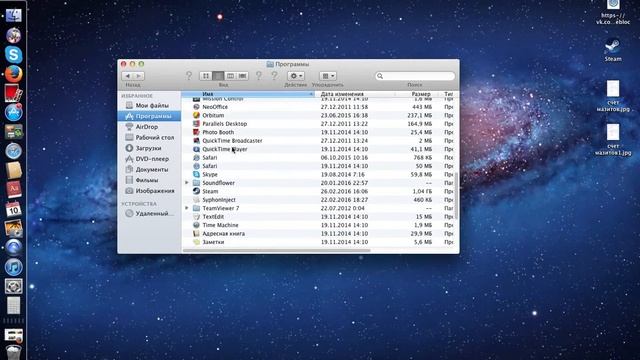Click the Soundflower date 20.01.2016 22:57
Viewport: 640px width, 360px height.
pos(344,183)
